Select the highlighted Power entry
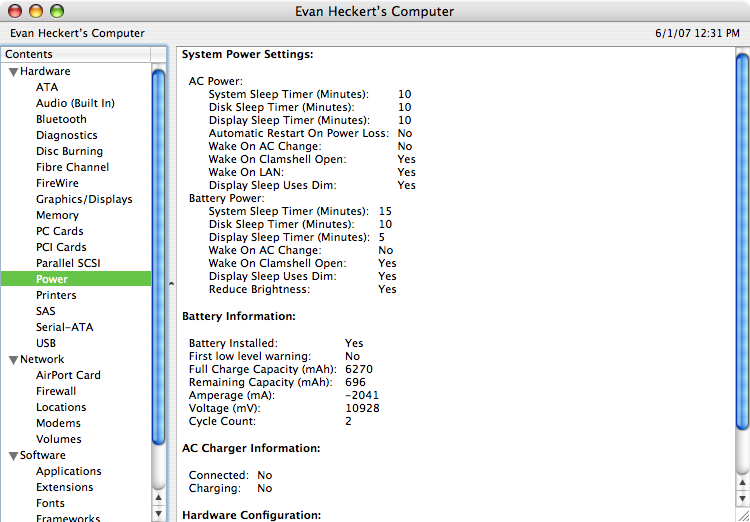750x522 pixels. click(76, 279)
